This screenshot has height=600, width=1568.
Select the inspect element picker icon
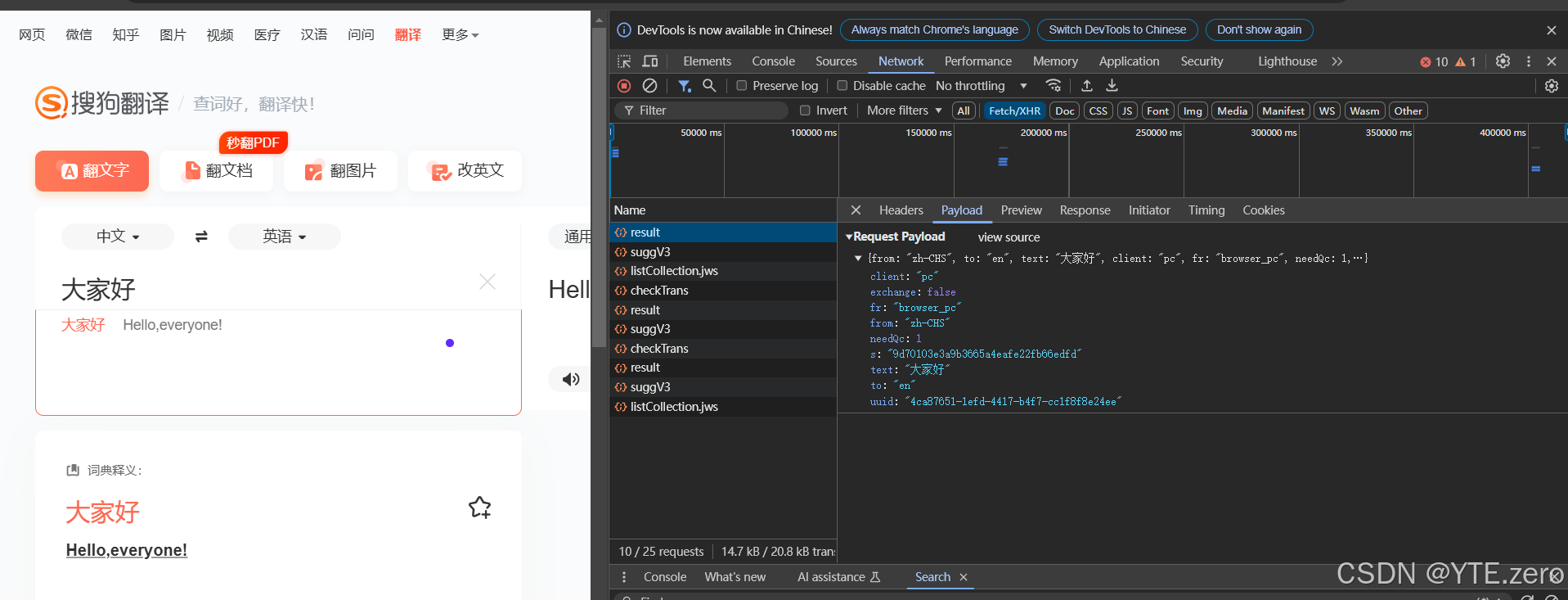pos(624,61)
